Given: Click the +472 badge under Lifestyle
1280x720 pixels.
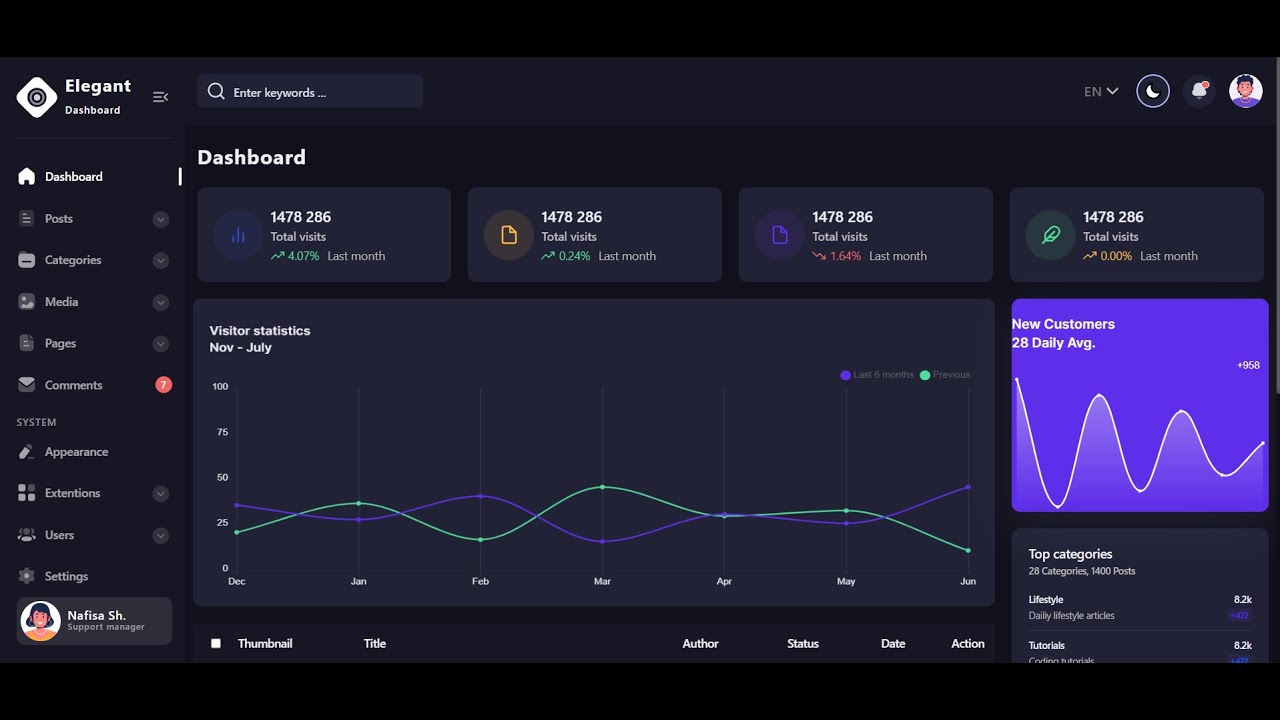Looking at the screenshot, I should pyautogui.click(x=1240, y=616).
